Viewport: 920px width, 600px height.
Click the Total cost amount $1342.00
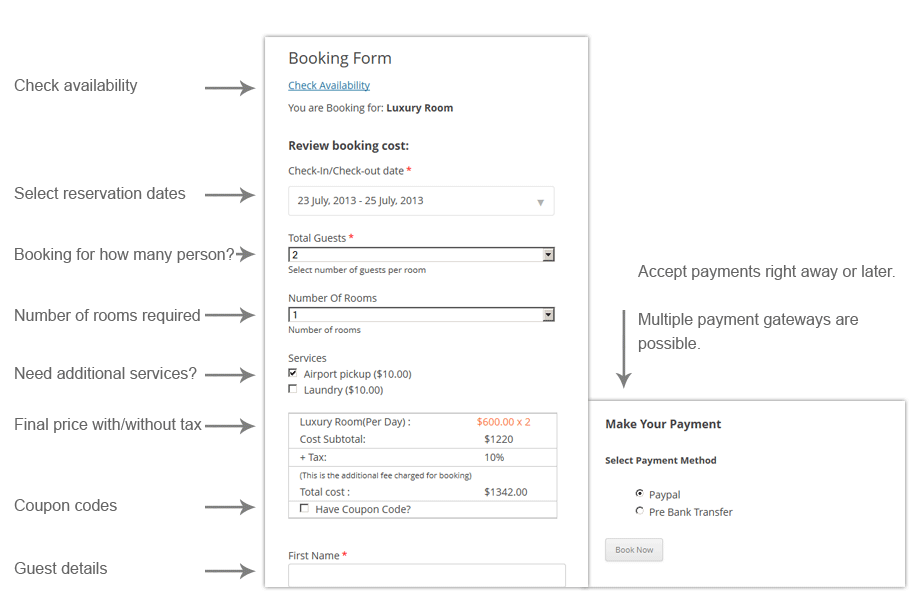tap(505, 492)
